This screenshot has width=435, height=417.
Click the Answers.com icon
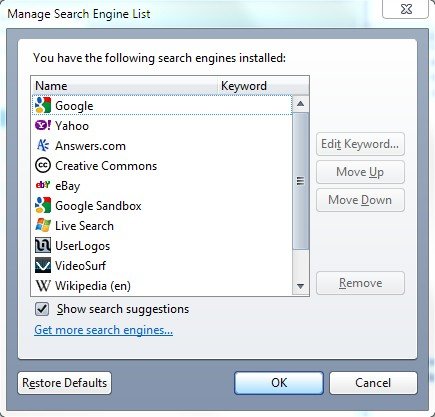tap(43, 145)
